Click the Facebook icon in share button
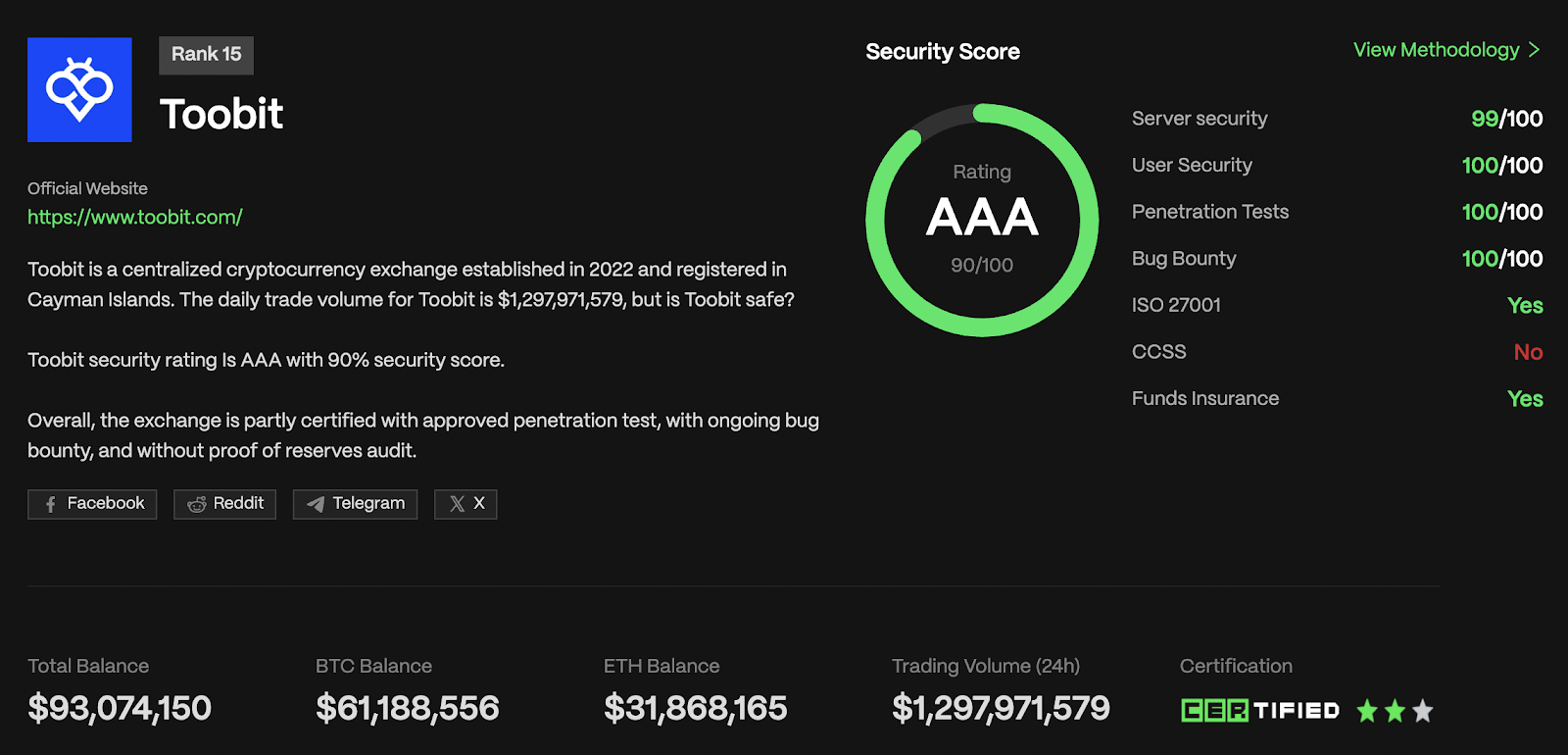The width and height of the screenshot is (1568, 755). [51, 504]
